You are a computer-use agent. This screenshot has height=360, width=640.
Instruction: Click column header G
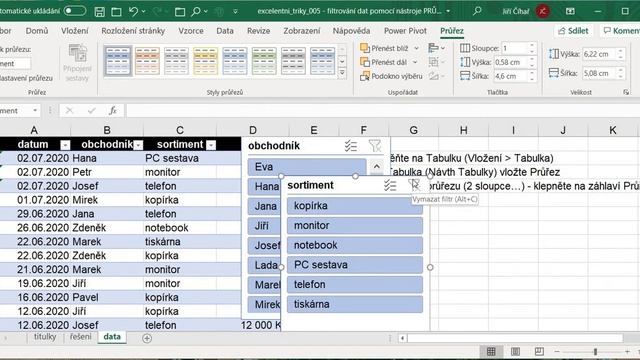tap(413, 130)
